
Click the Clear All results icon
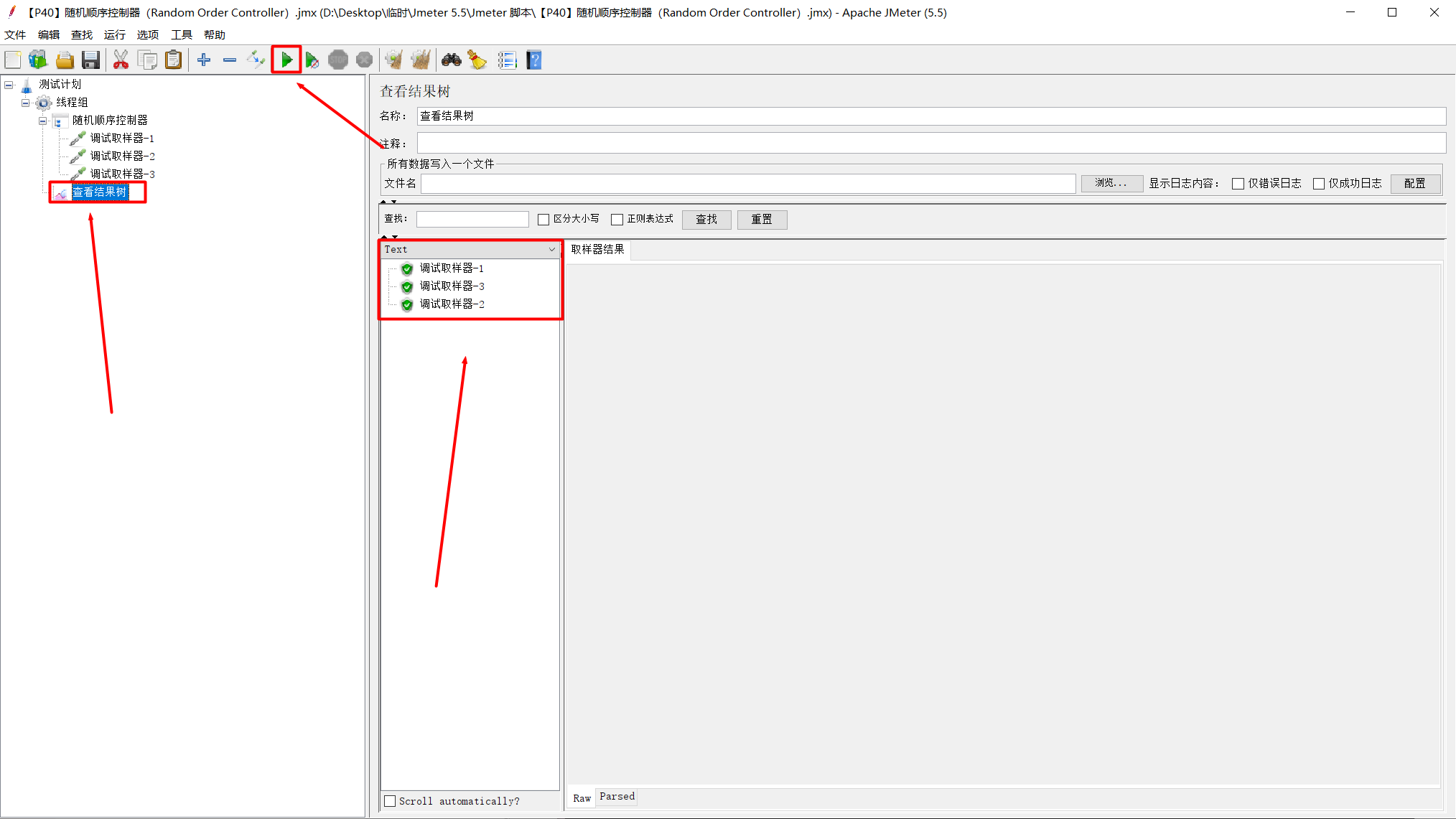[x=421, y=60]
